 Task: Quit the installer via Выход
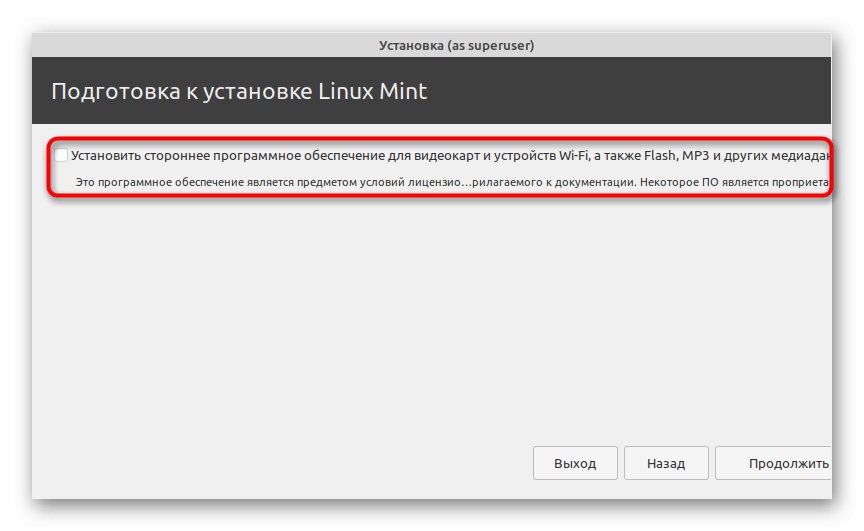(x=575, y=463)
